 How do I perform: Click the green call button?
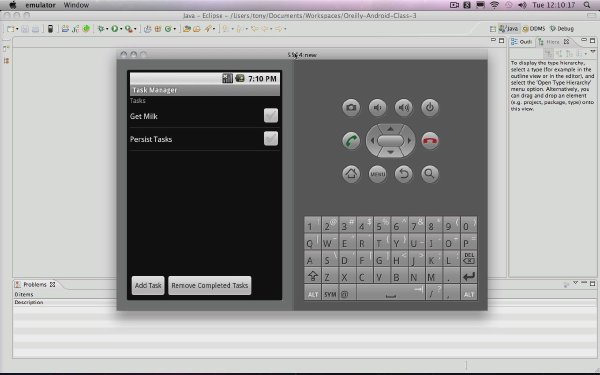pos(351,140)
